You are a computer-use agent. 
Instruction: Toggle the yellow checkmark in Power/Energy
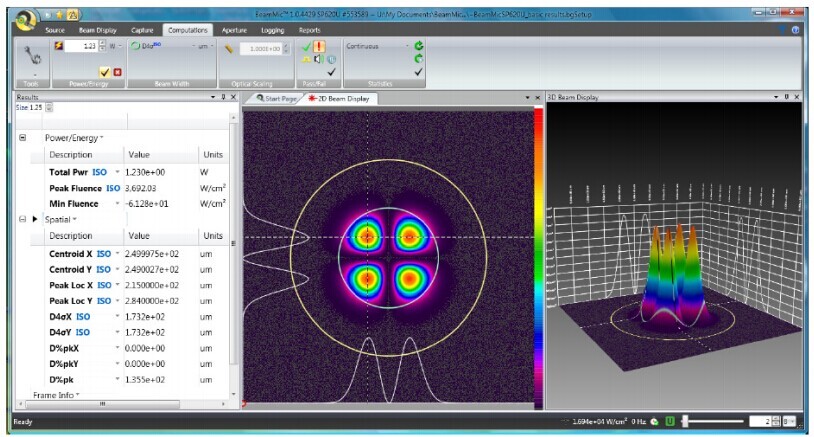click(x=105, y=72)
